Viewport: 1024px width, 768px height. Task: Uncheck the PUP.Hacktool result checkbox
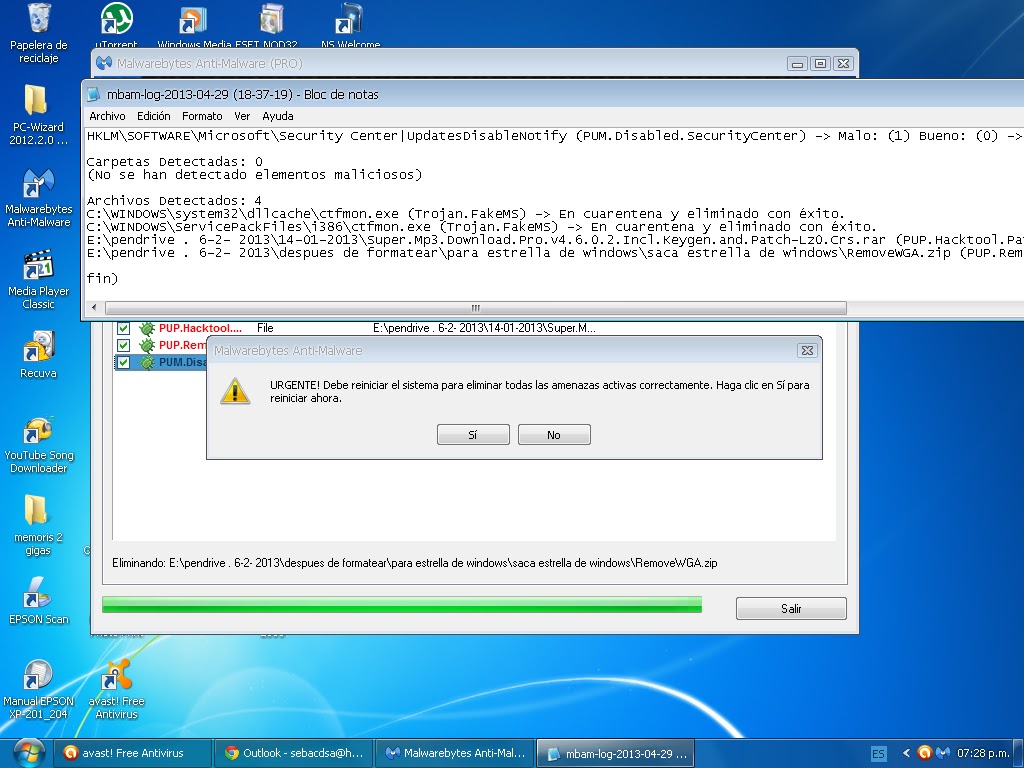[123, 328]
